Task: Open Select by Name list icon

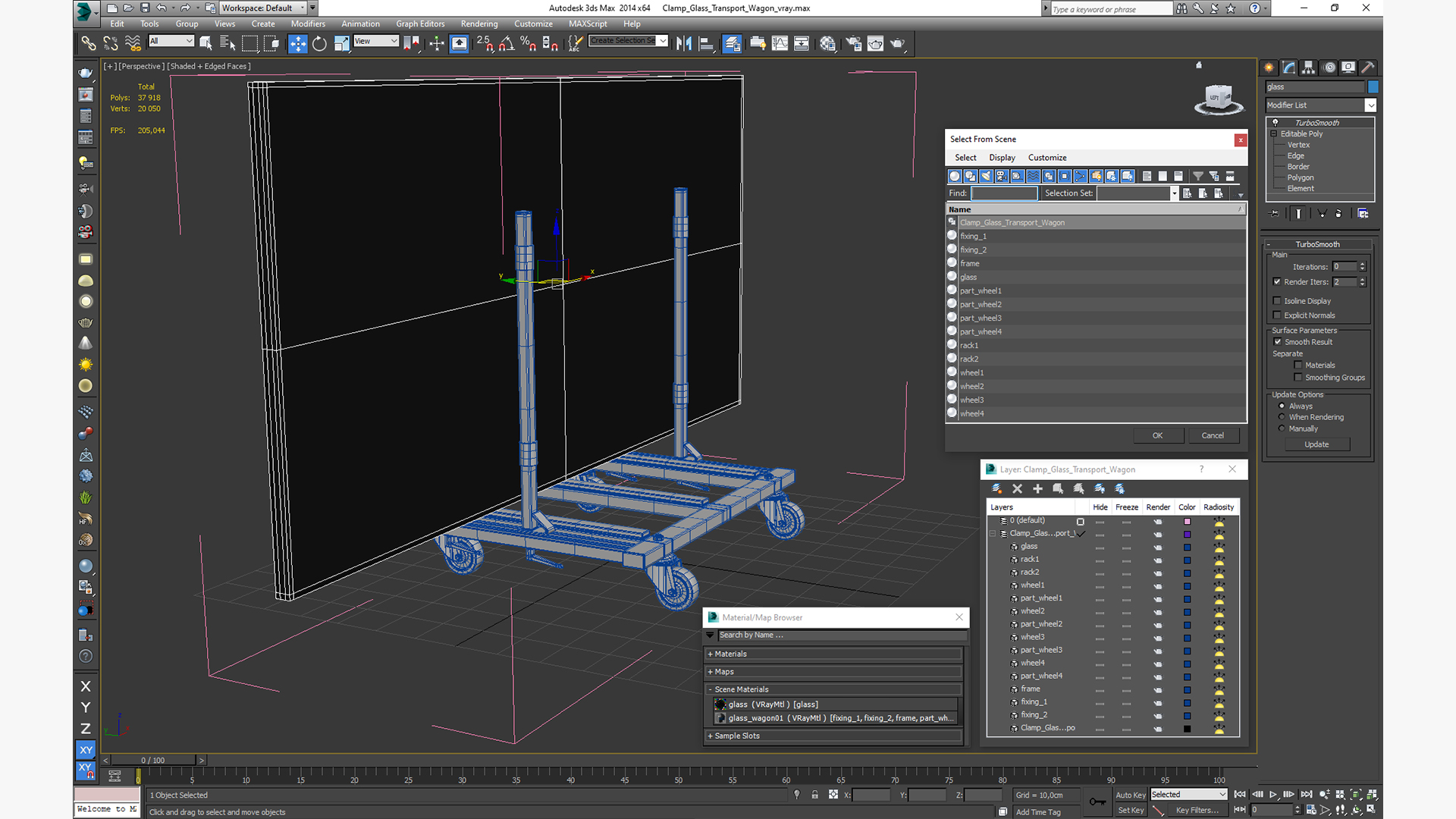Action: 227,44
